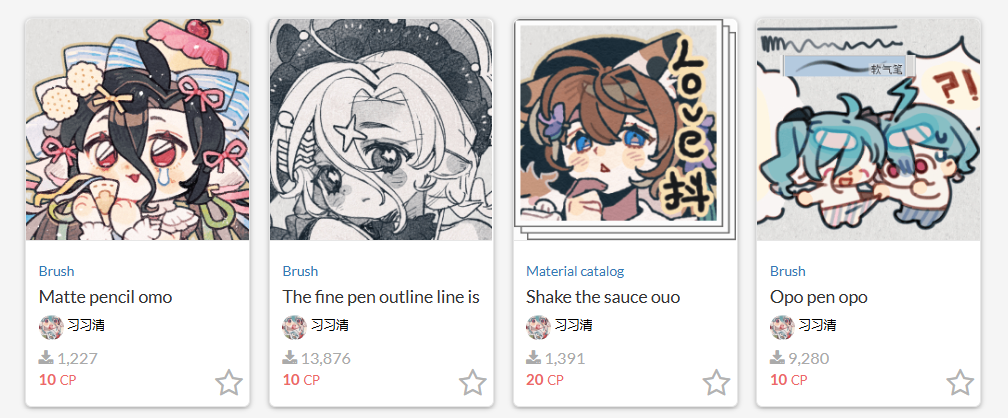Click download icon beside 1,227 count

coord(46,358)
